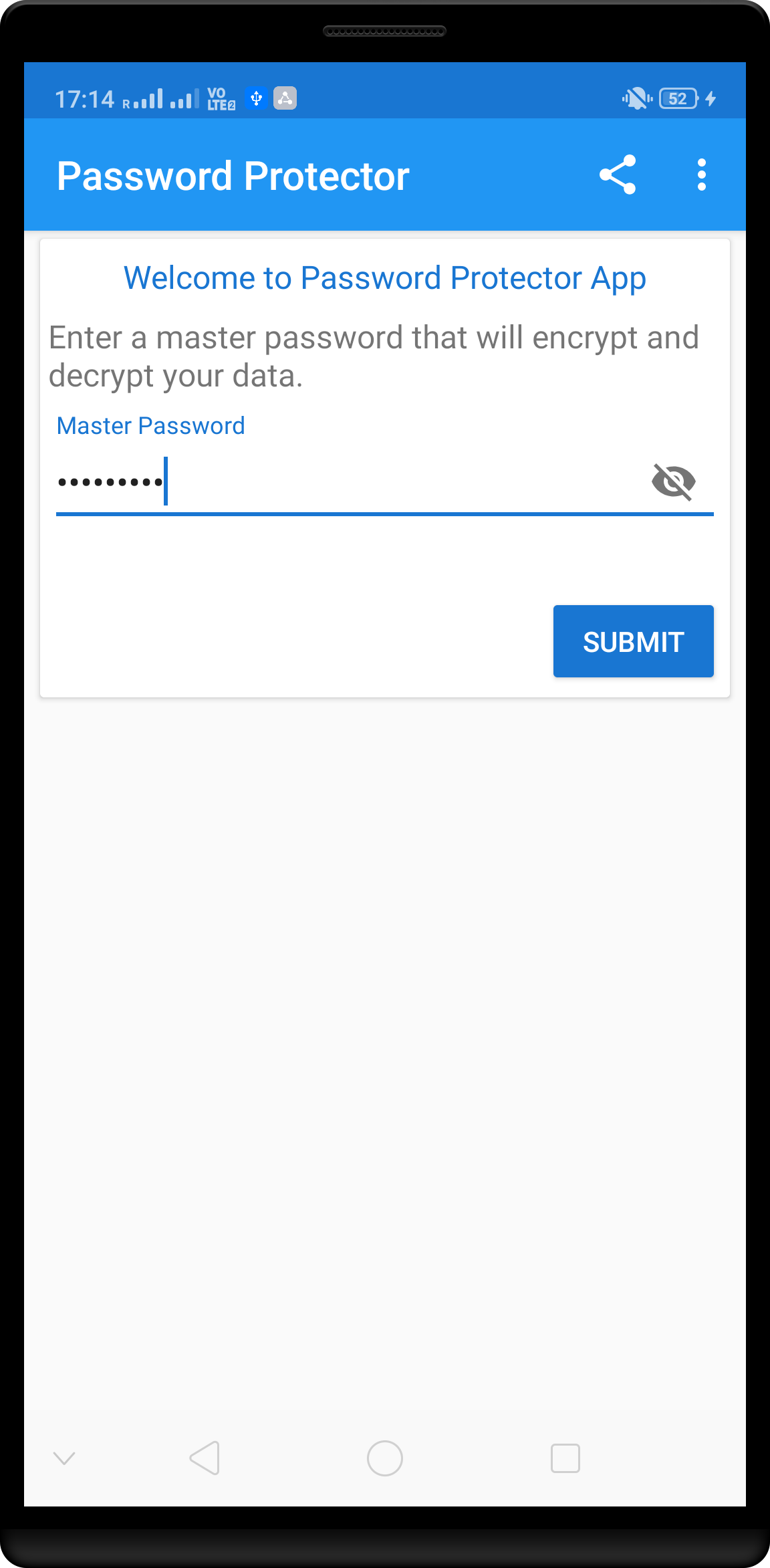Open the three-dot overflow menu
Viewport: 770px width, 1568px height.
point(701,175)
